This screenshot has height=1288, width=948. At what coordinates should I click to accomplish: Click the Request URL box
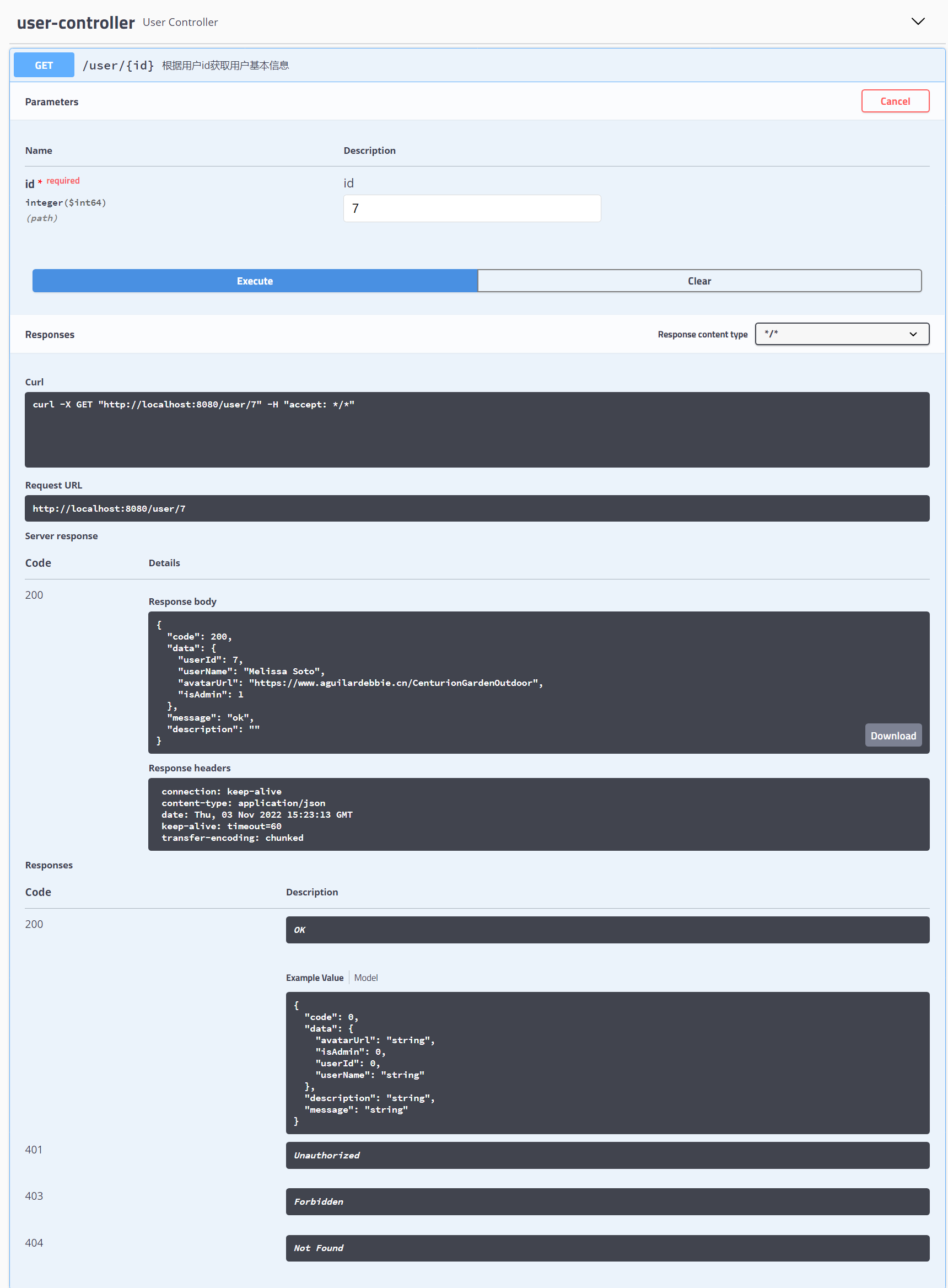click(476, 508)
